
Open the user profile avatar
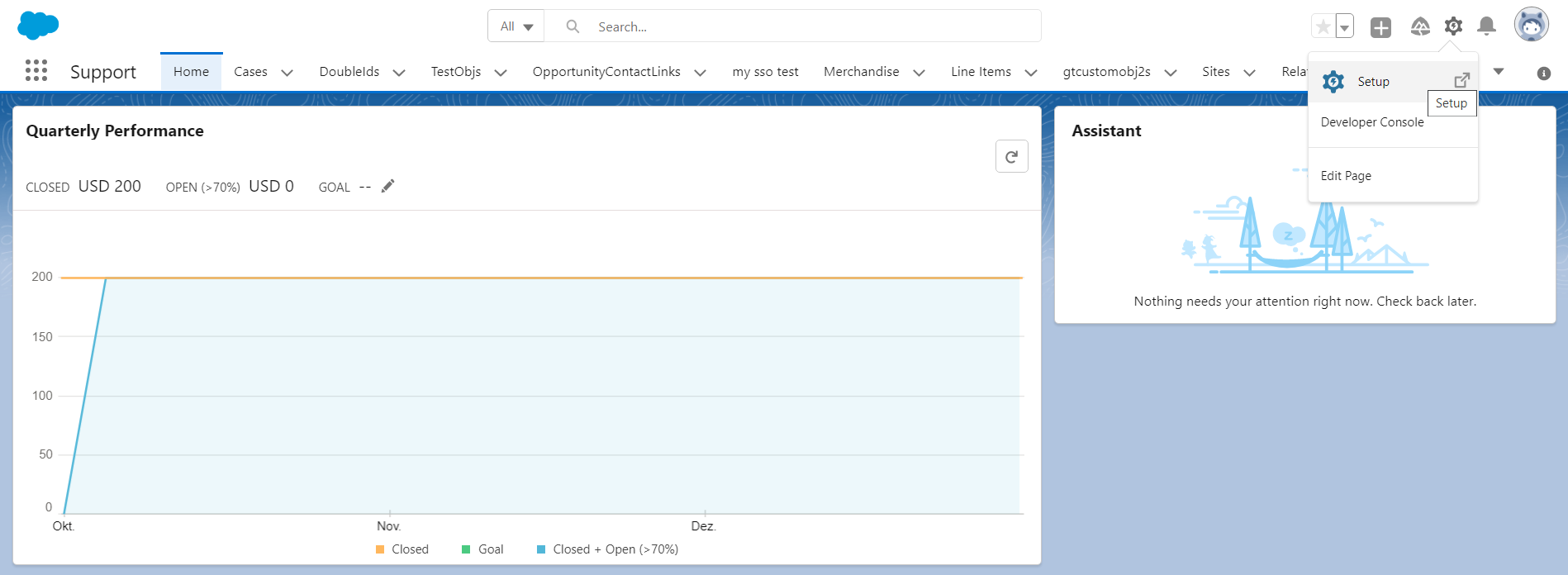[1531, 25]
